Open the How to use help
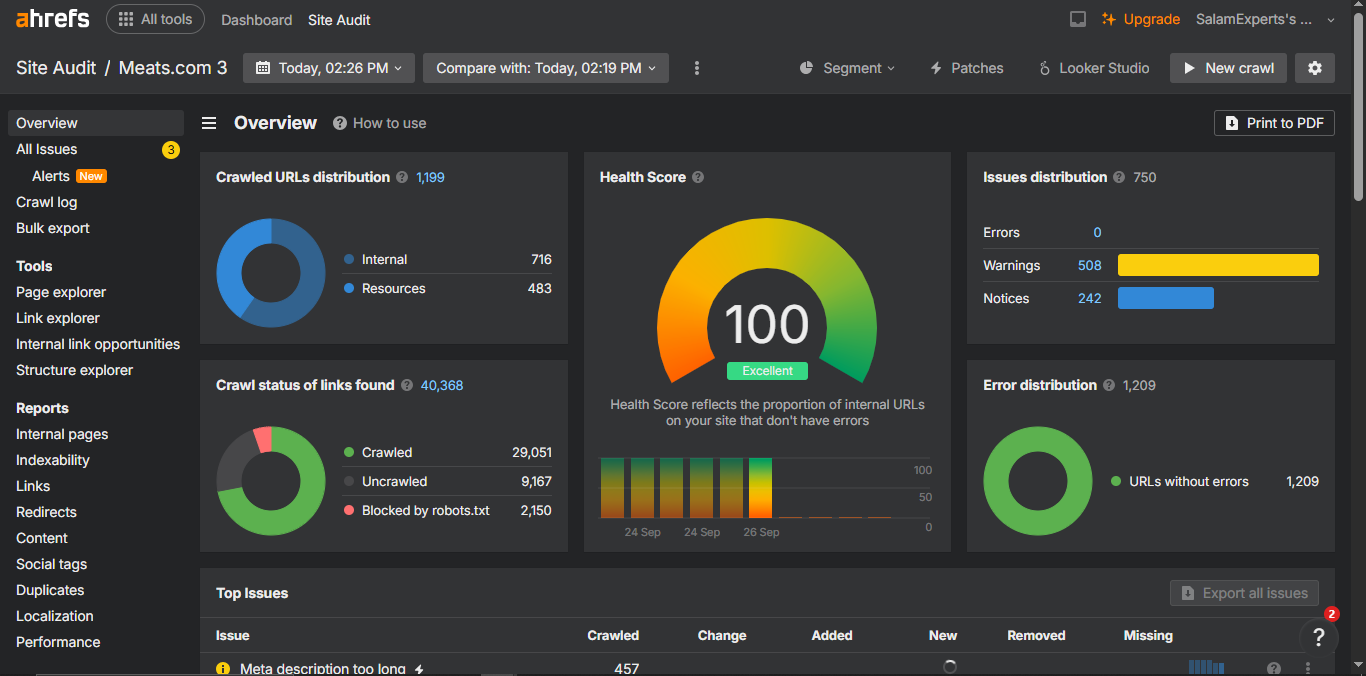The width and height of the screenshot is (1366, 676). pyautogui.click(x=380, y=123)
